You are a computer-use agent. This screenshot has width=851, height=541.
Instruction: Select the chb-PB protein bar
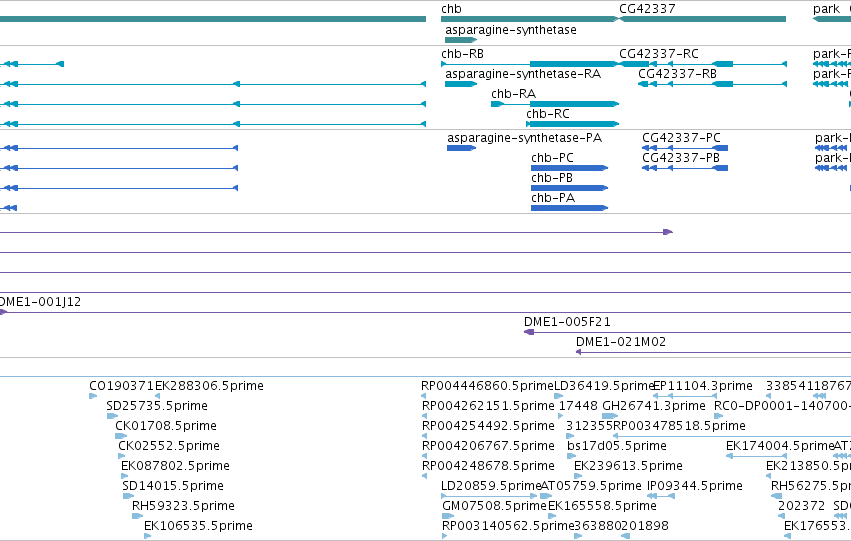(x=569, y=188)
